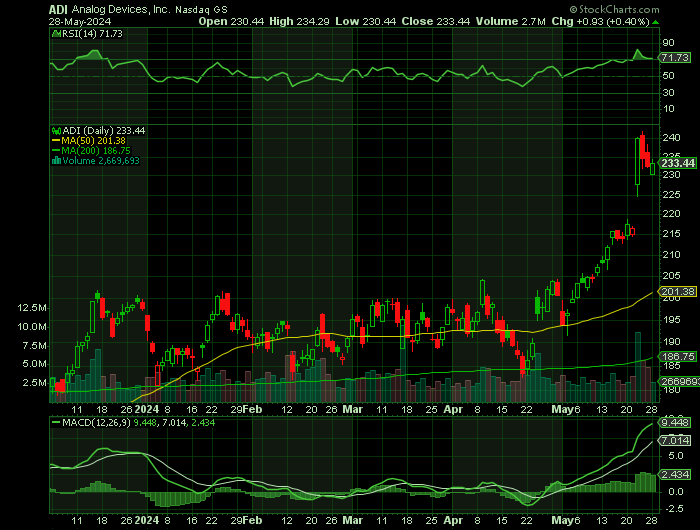Viewport: 700px width, 530px height.
Task: Click the 210 price level on the right axis
Action: (671, 255)
